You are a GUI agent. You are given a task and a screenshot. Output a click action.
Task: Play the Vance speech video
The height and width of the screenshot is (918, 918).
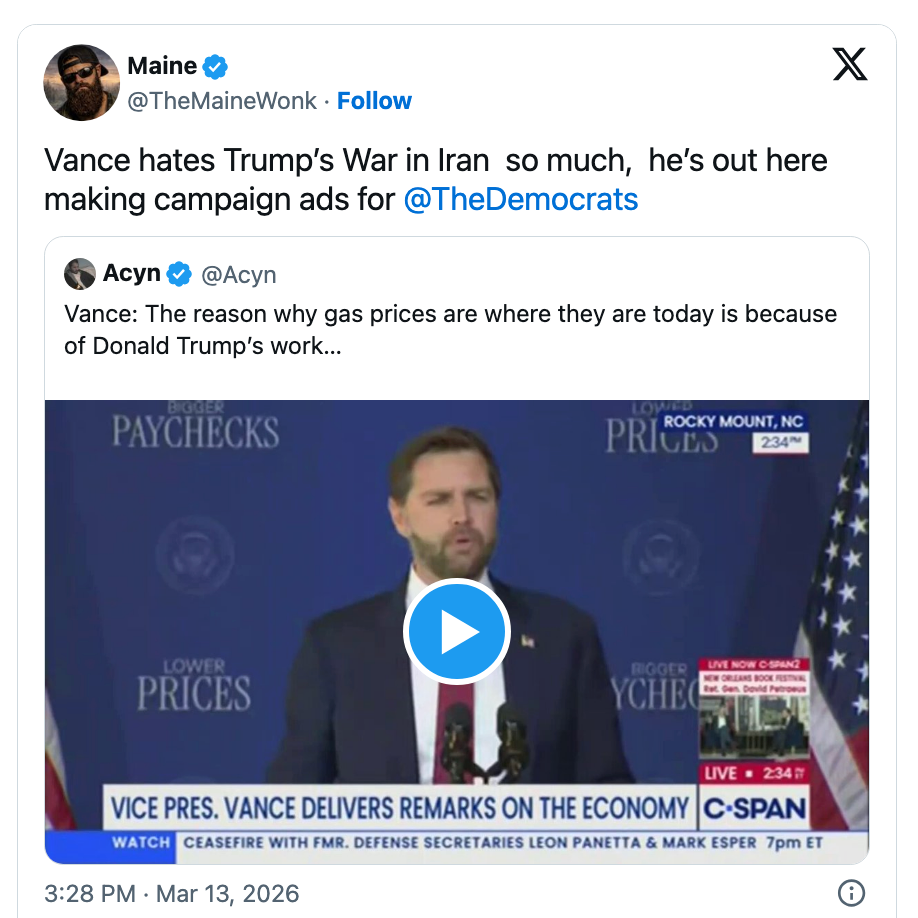coord(457,631)
